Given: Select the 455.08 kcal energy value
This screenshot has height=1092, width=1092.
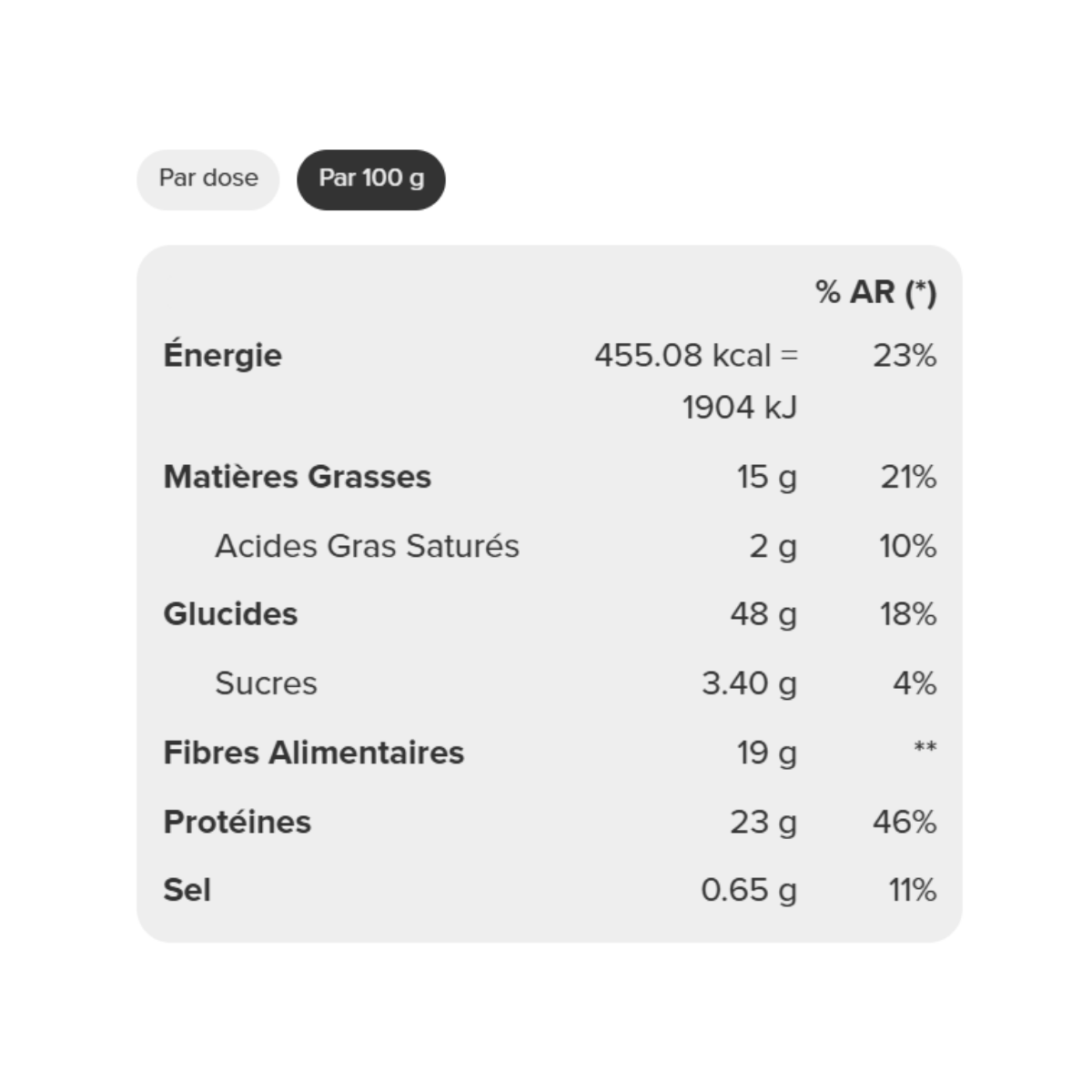Looking at the screenshot, I should click(x=696, y=355).
